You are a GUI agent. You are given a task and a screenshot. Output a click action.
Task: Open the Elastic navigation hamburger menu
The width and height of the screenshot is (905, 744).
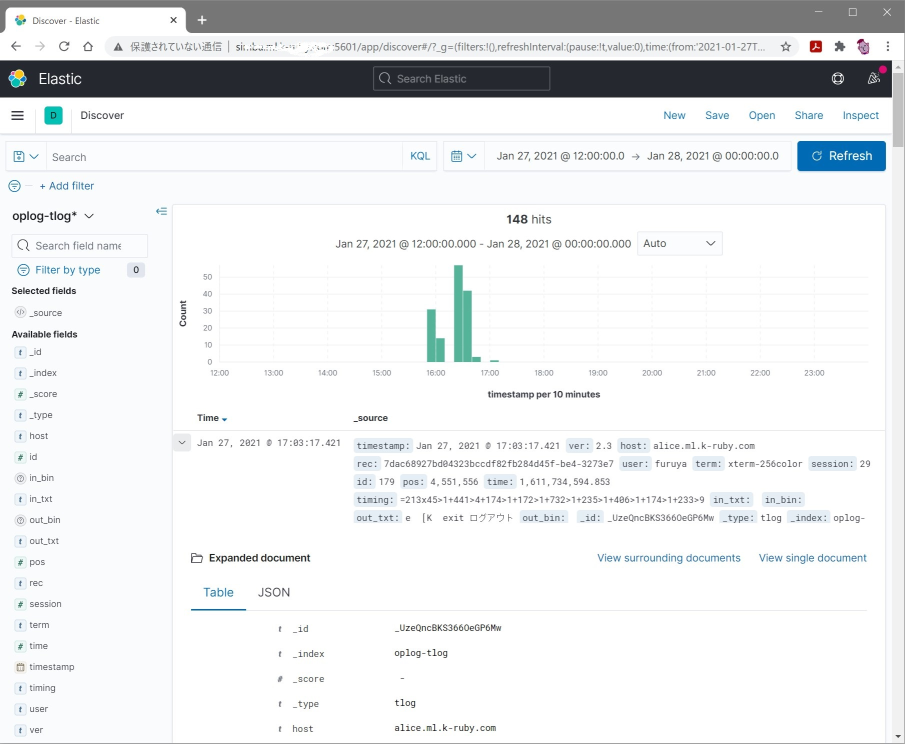pyautogui.click(x=17, y=115)
